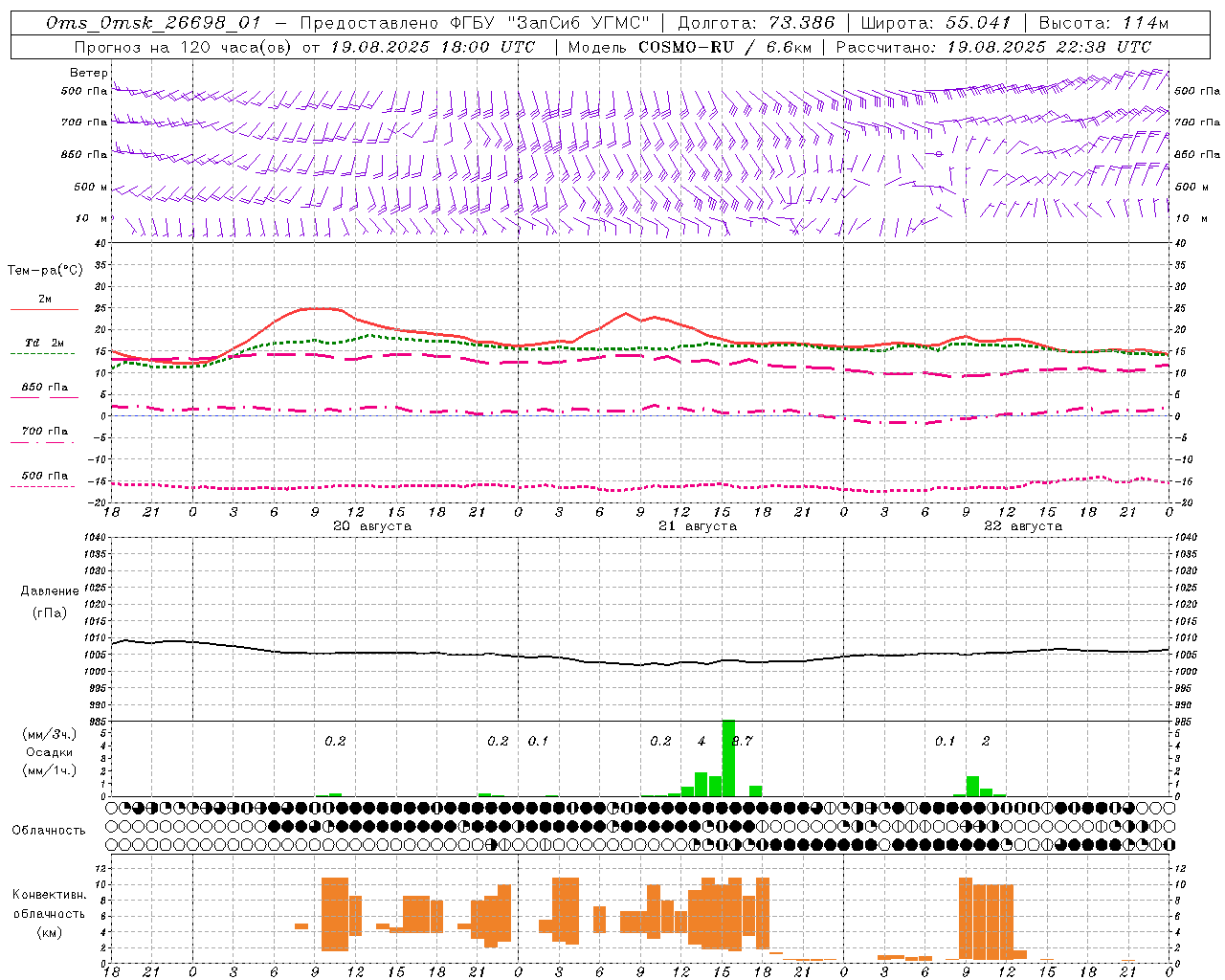Click the "10 м" wind level on the left axis
This screenshot has width=1225, height=980.
point(92,218)
